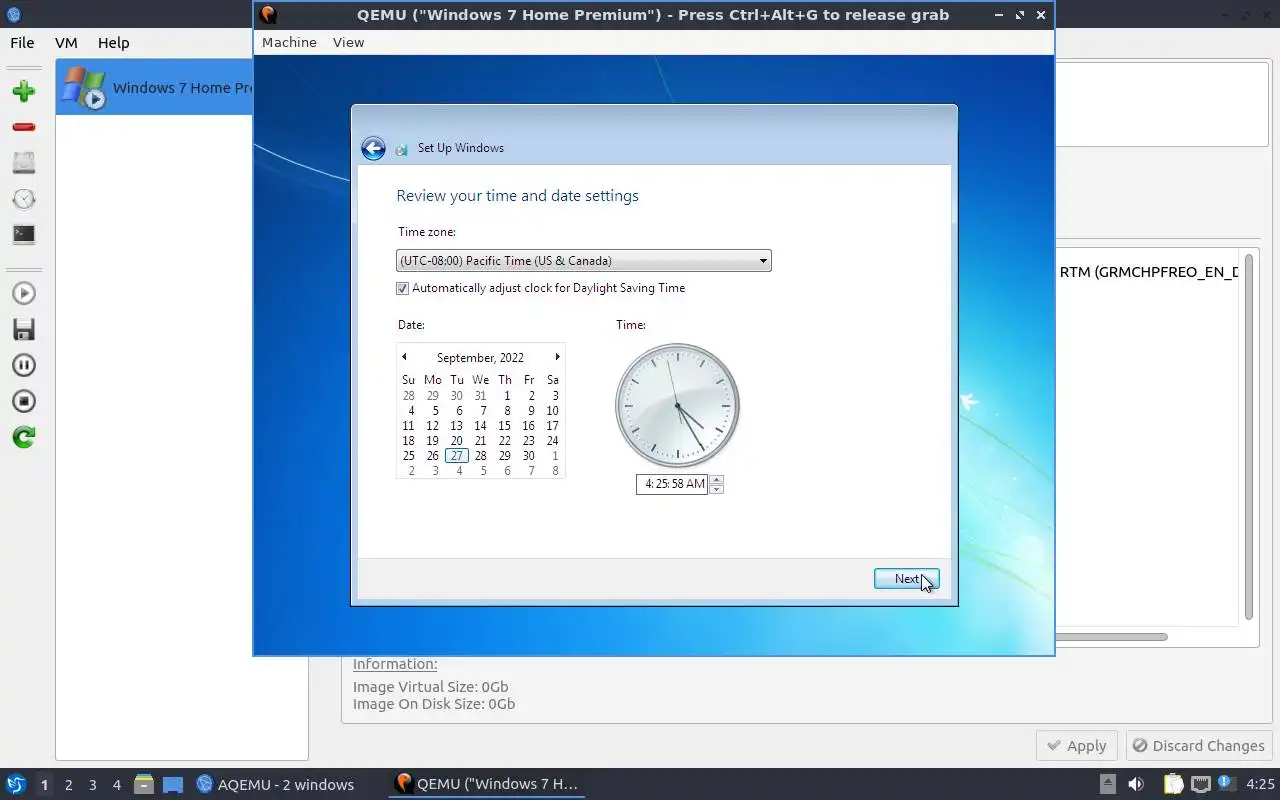Image resolution: width=1280 pixels, height=800 pixels.
Task: Open AQEMU Help menu
Action: 113,43
